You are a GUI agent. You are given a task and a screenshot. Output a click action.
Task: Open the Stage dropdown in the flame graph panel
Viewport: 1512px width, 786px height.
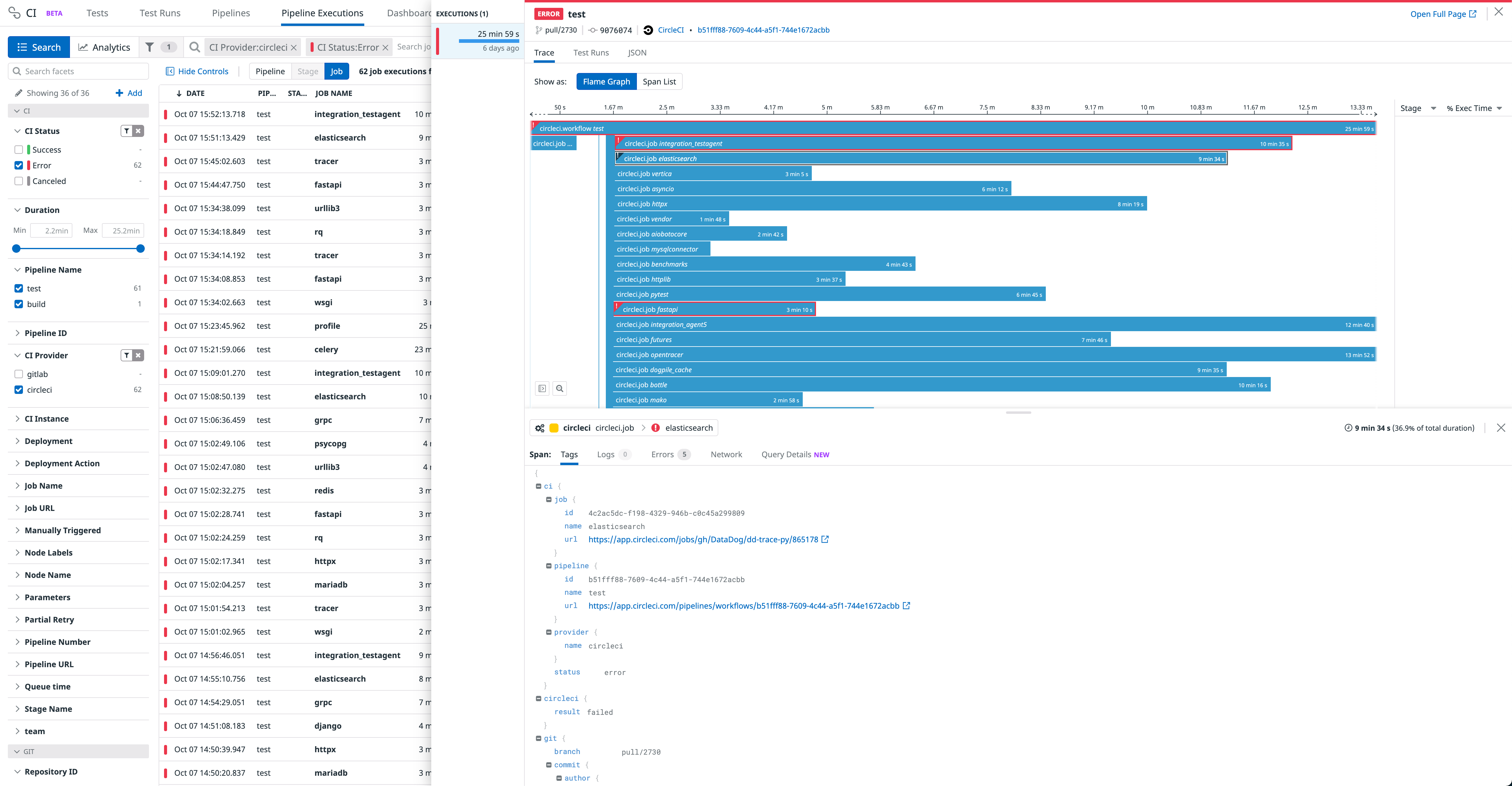tap(1416, 108)
